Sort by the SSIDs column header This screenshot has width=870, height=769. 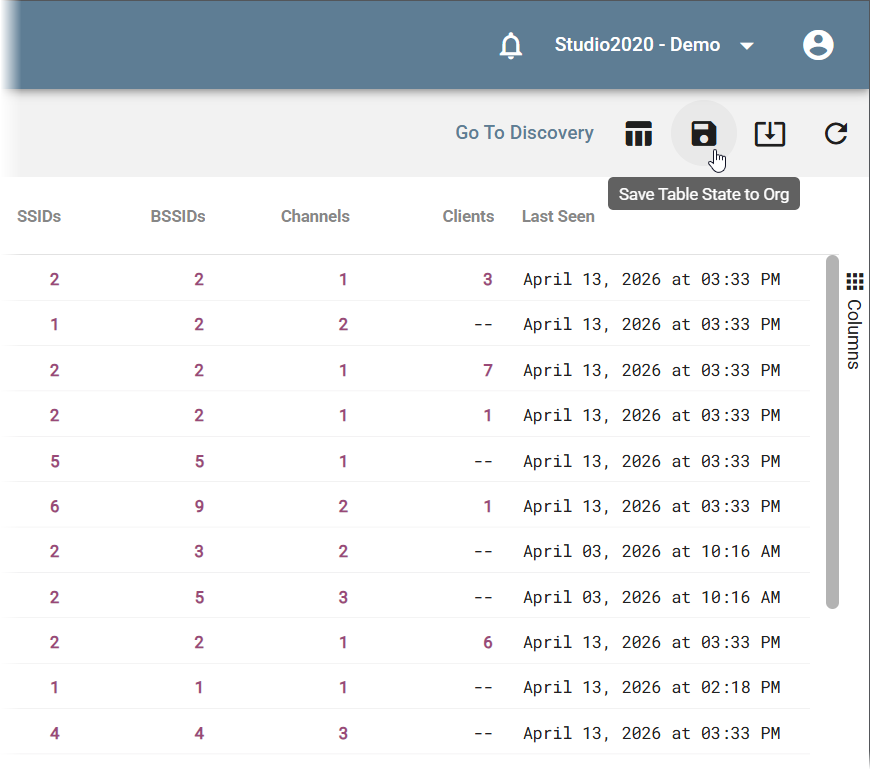(x=39, y=216)
